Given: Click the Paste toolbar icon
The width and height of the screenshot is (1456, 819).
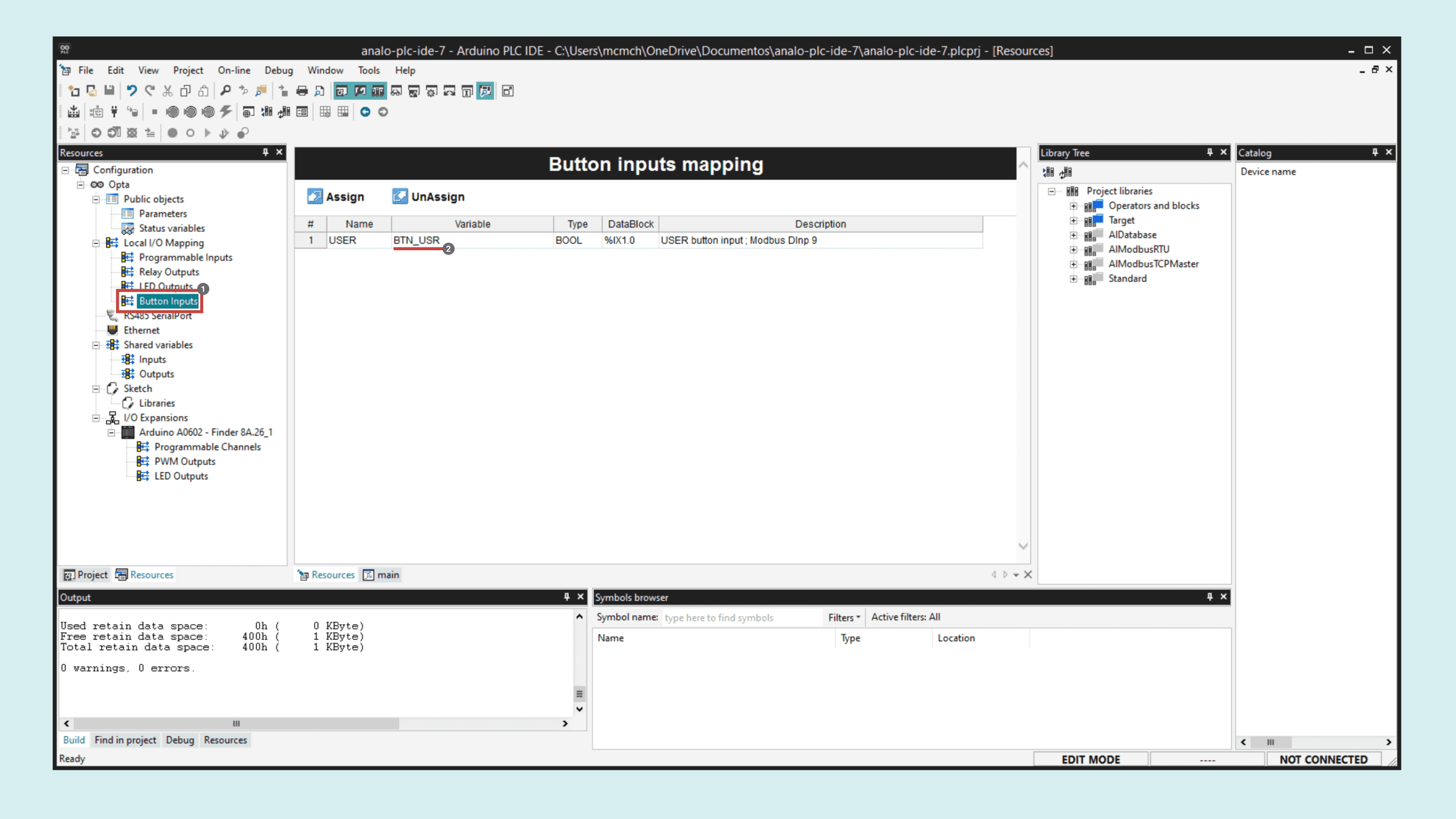Looking at the screenshot, I should click(x=203, y=90).
